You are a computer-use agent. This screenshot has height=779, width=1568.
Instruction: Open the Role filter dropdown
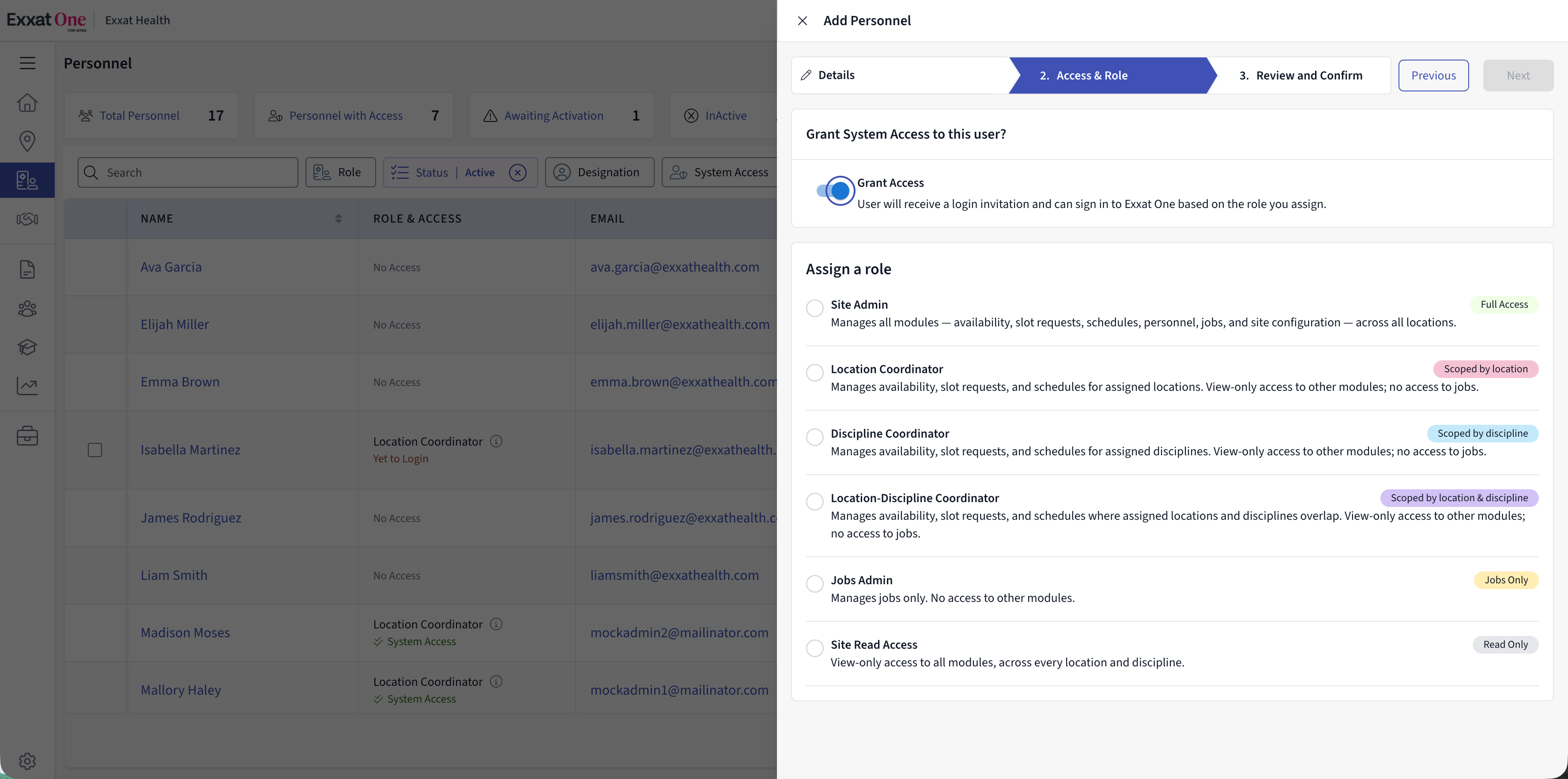pyautogui.click(x=340, y=172)
